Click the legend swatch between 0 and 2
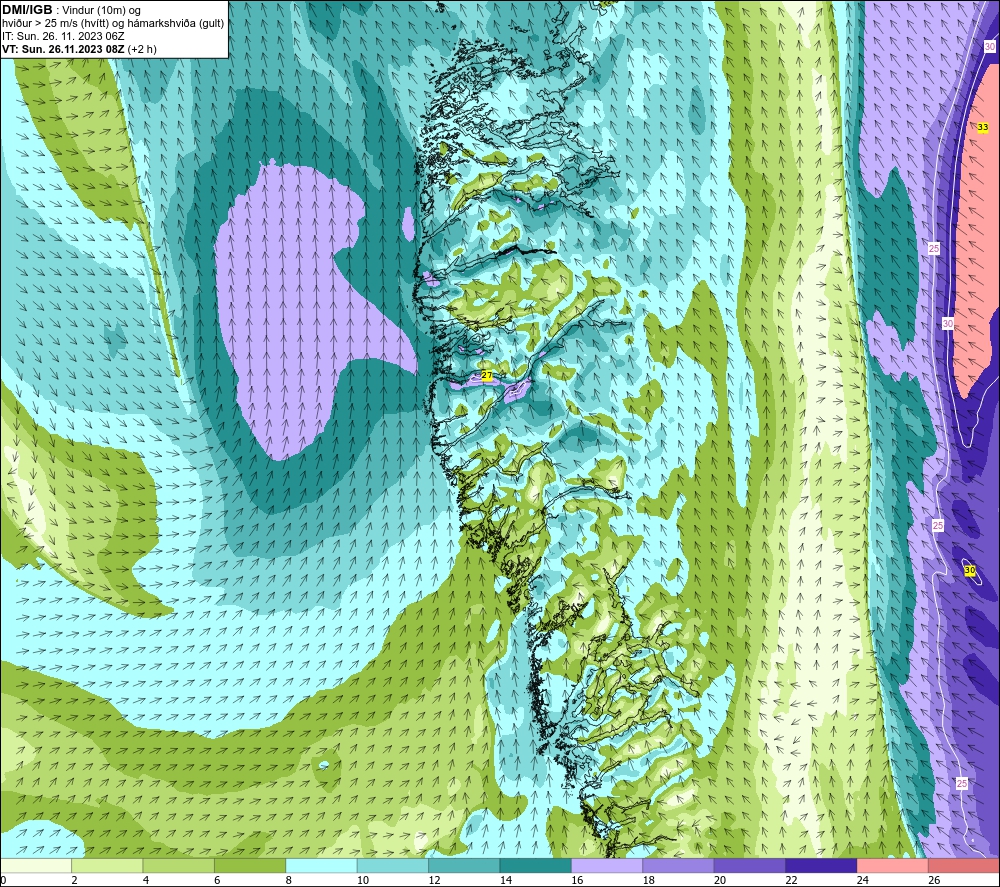The height and width of the screenshot is (887, 1000). pos(36,865)
